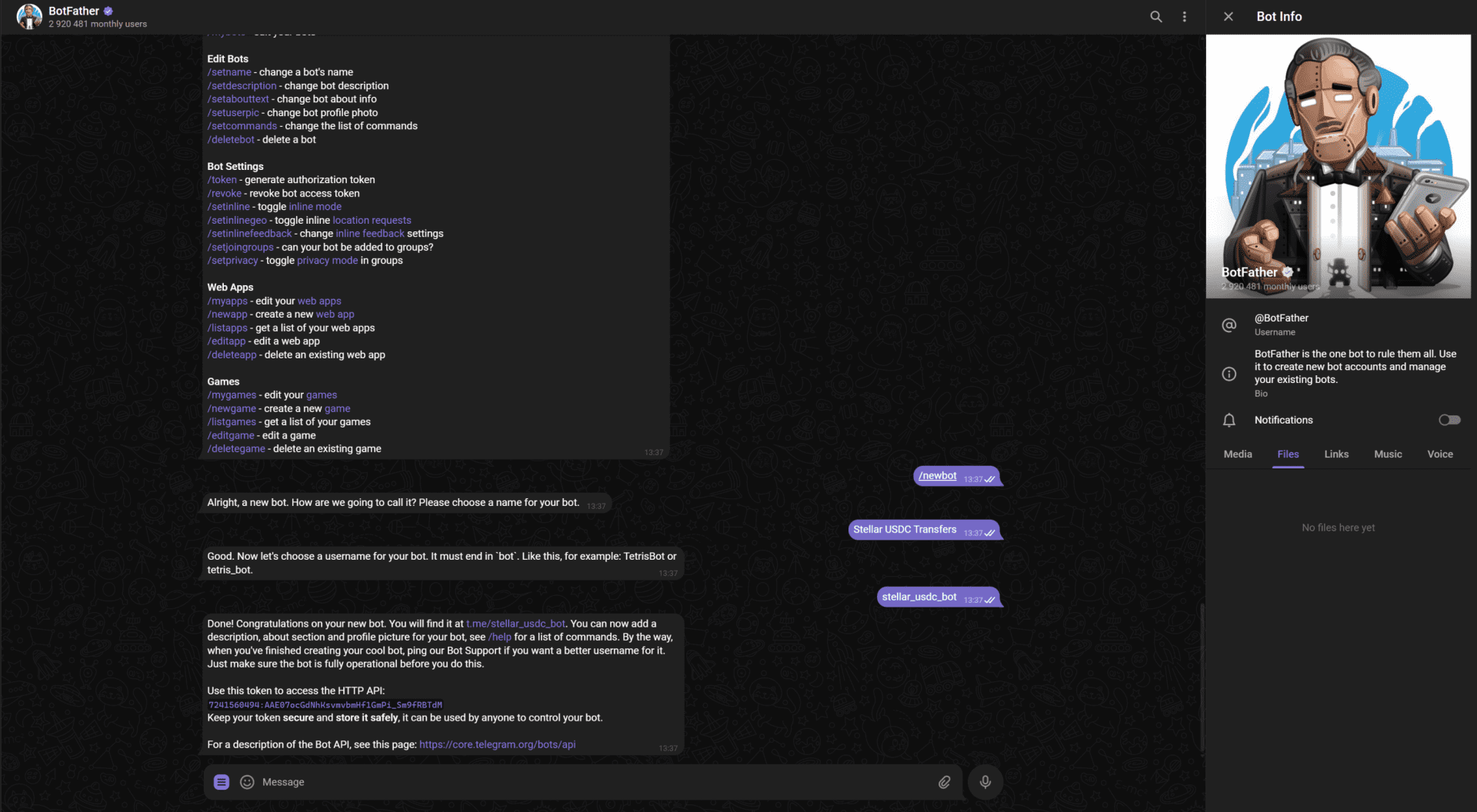Open the Music tab
Image resolution: width=1477 pixels, height=812 pixels.
(1387, 454)
